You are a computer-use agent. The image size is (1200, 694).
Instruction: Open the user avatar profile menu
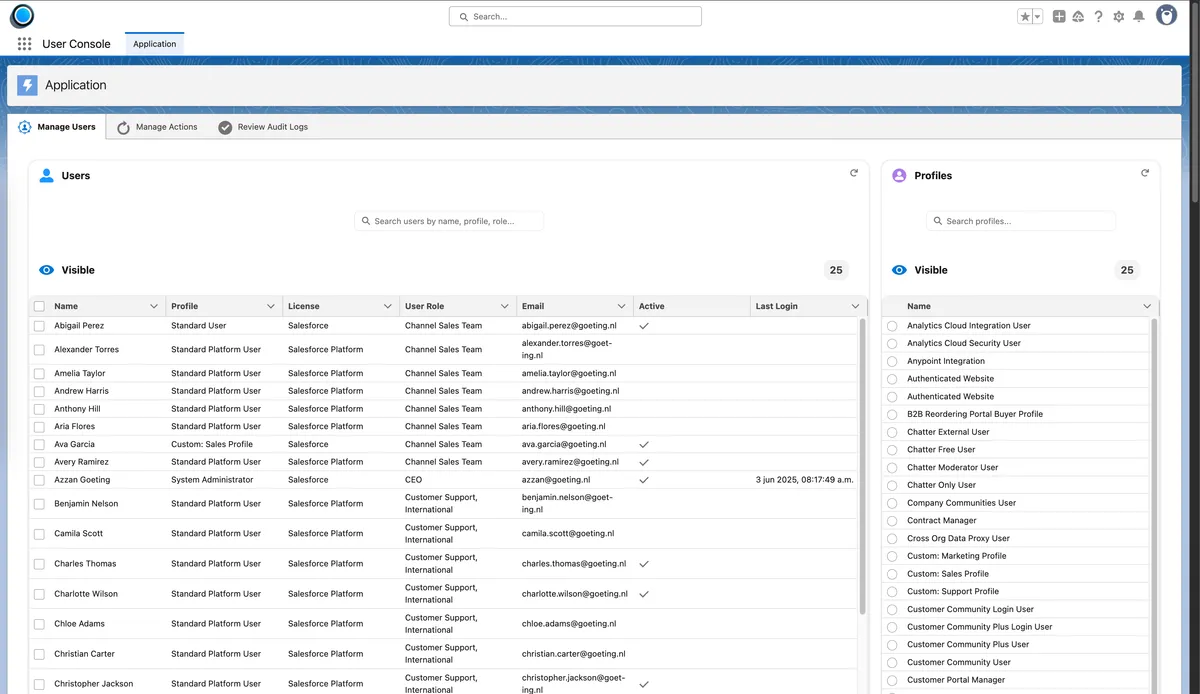point(1166,15)
